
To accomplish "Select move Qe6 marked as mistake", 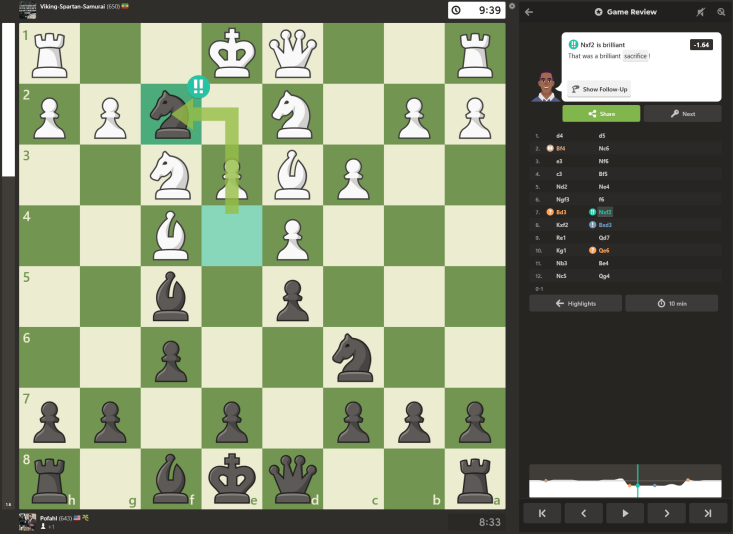I will 606,250.
